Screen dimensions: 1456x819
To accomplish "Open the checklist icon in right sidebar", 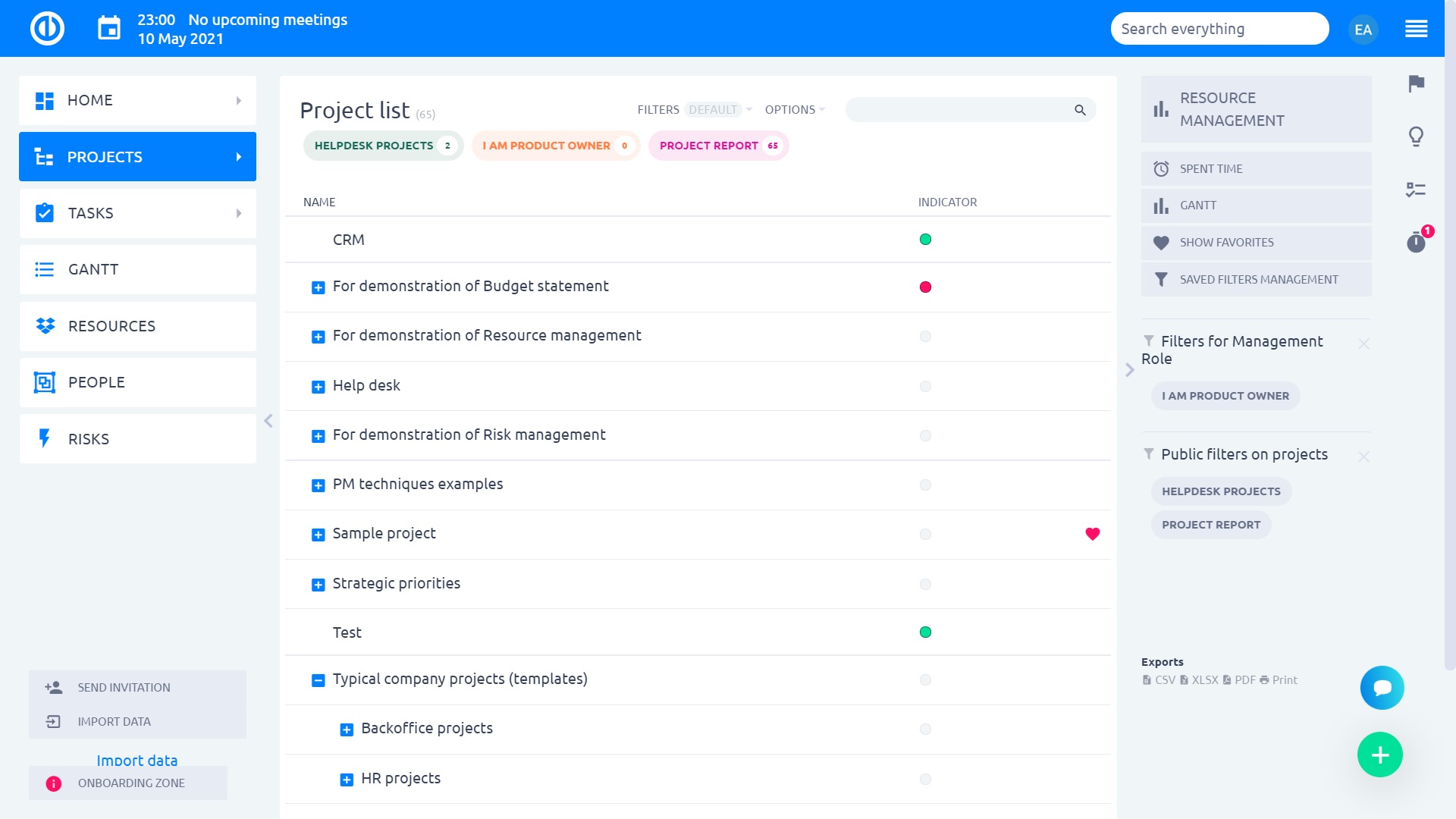I will pyautogui.click(x=1416, y=190).
